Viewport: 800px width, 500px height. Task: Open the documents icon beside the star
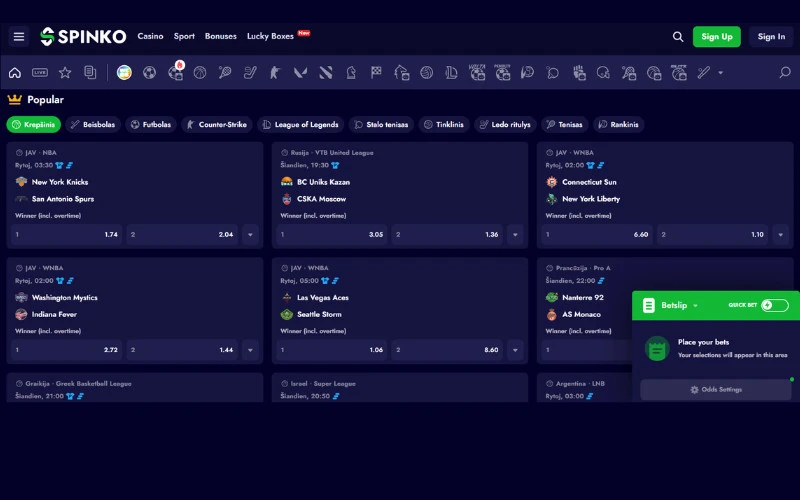(x=90, y=73)
